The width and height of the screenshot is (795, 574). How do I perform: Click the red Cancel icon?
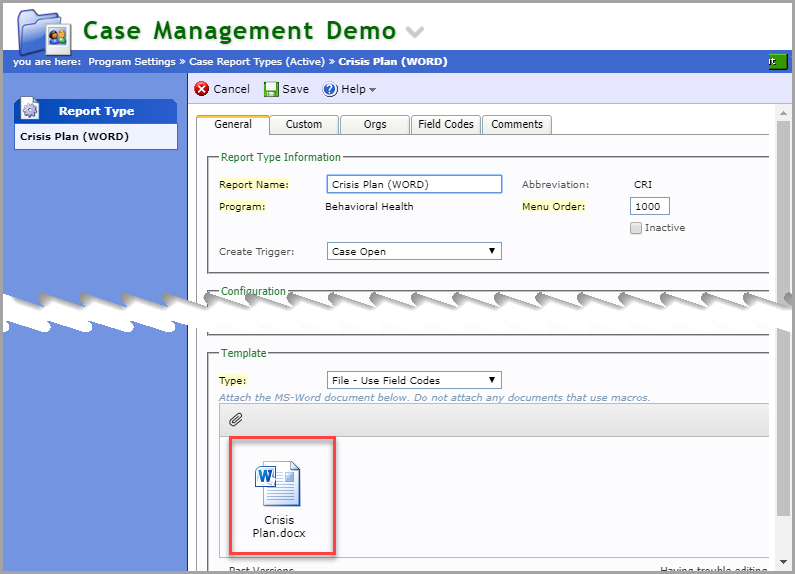point(202,89)
